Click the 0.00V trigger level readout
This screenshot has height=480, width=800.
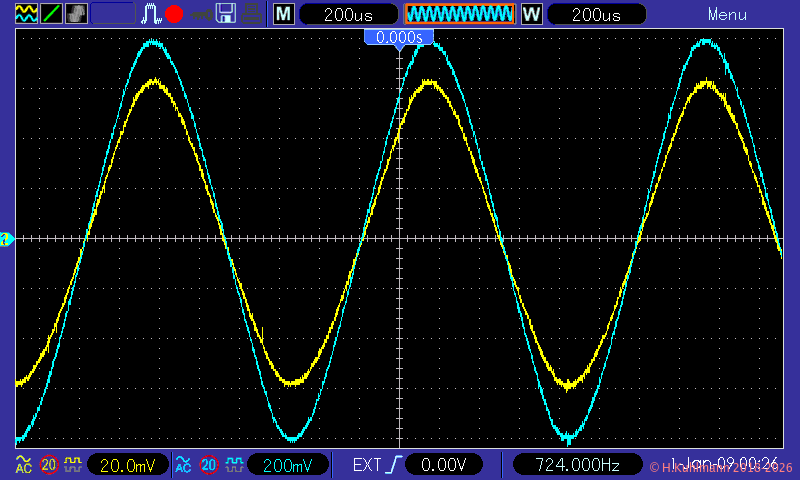441,465
